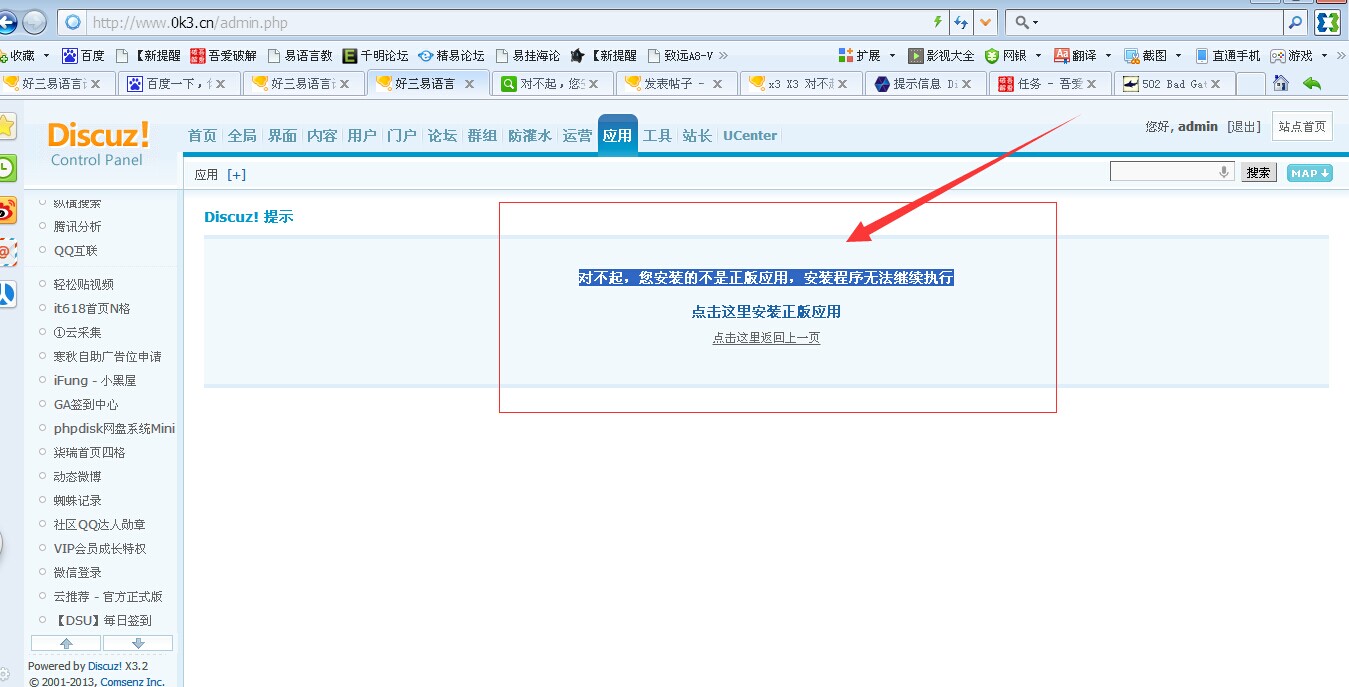1349x687 pixels.
Task: Open the 工具 menu item
Action: coord(657,134)
